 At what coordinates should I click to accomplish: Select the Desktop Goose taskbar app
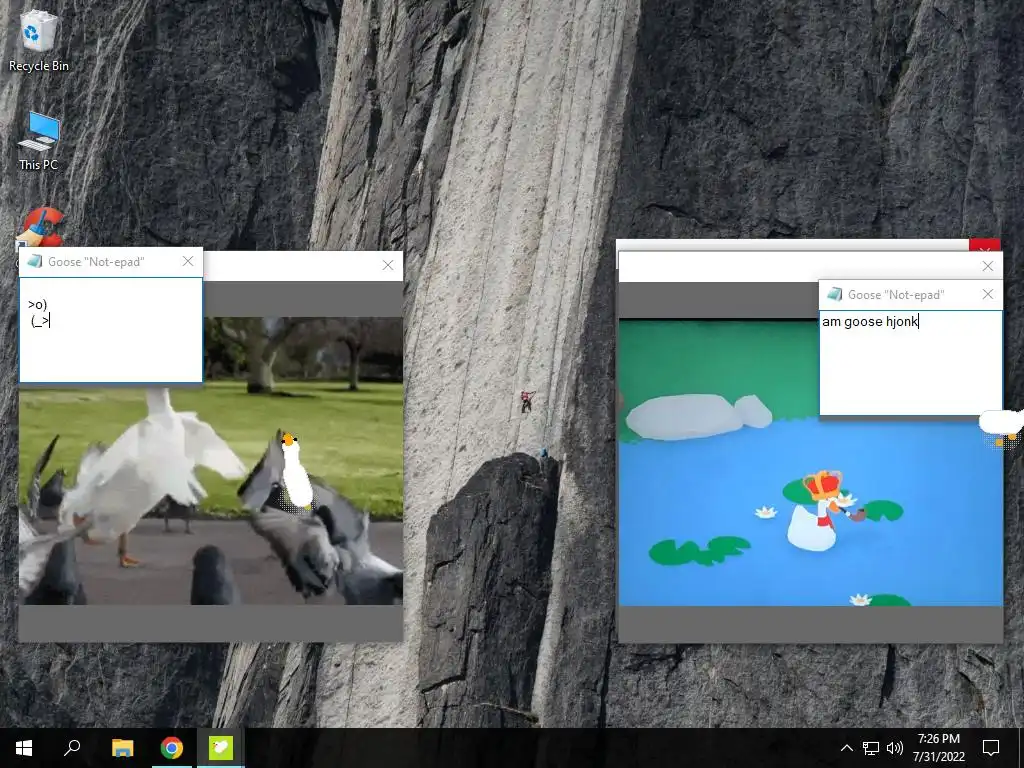click(x=221, y=748)
